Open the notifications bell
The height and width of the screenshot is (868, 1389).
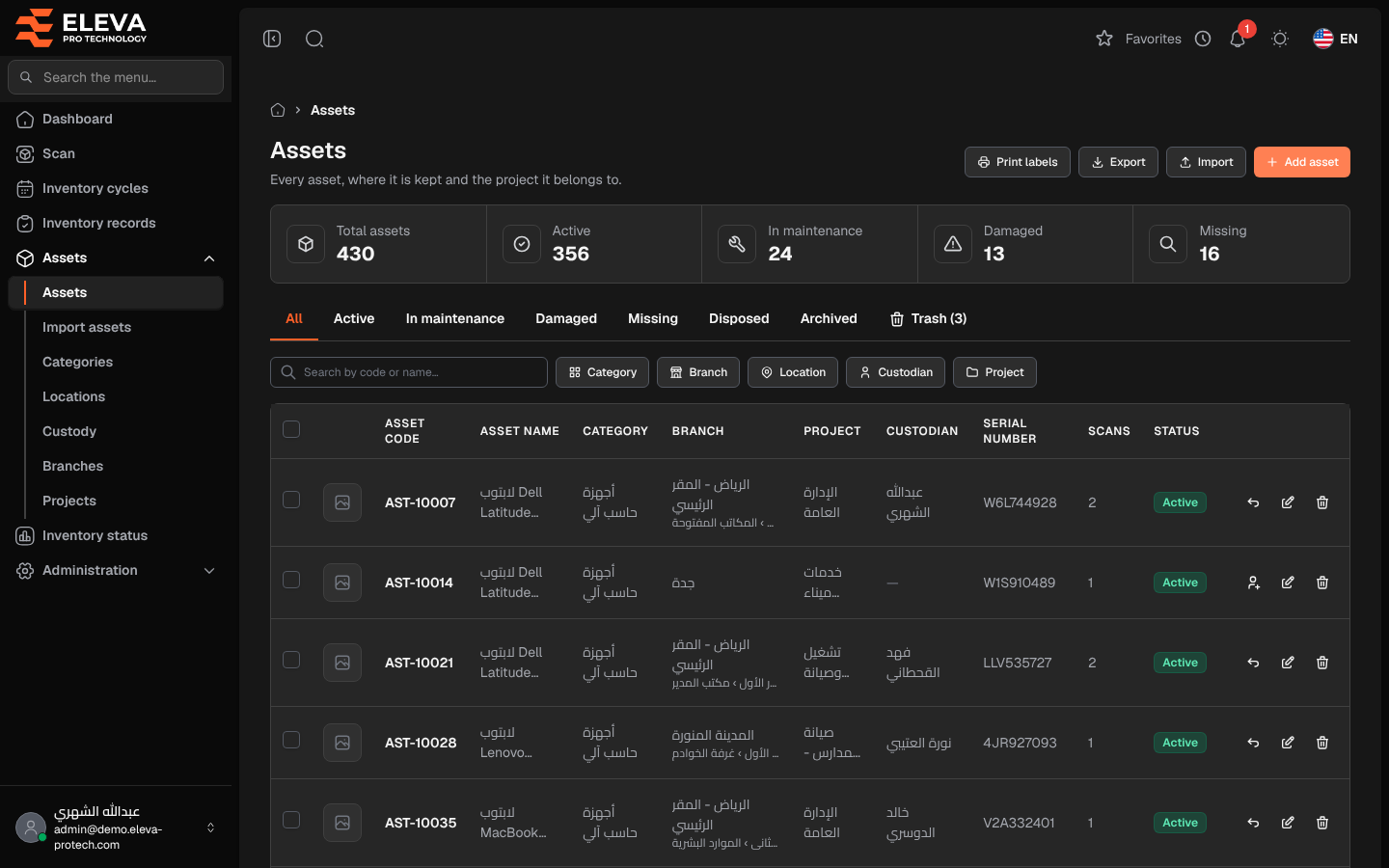[1238, 39]
